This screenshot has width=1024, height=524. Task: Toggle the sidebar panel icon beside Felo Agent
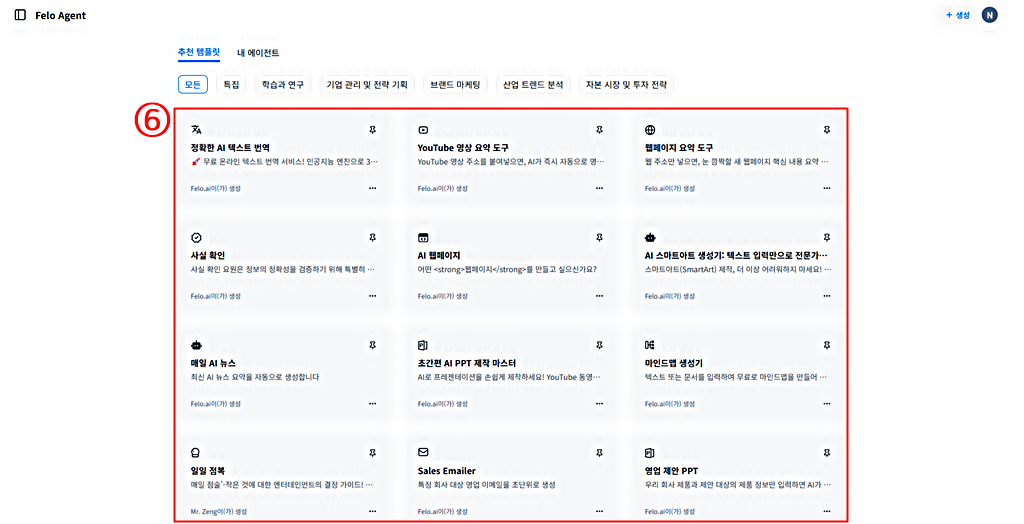pos(20,15)
